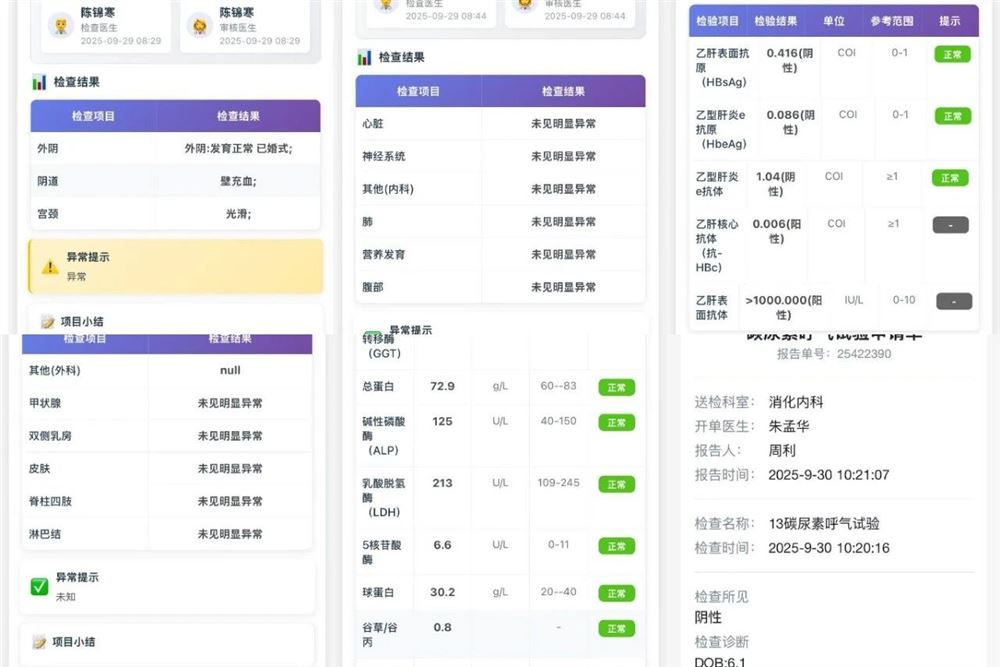Select the 提示 column header
This screenshot has width=1000, height=667.
pyautogui.click(x=950, y=21)
